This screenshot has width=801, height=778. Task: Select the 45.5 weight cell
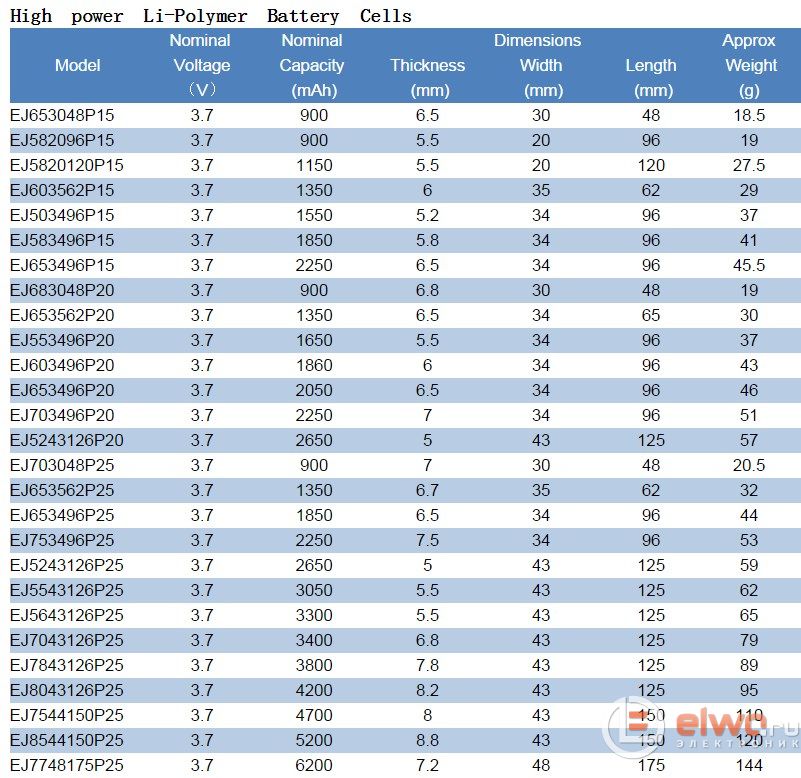pyautogui.click(x=749, y=265)
